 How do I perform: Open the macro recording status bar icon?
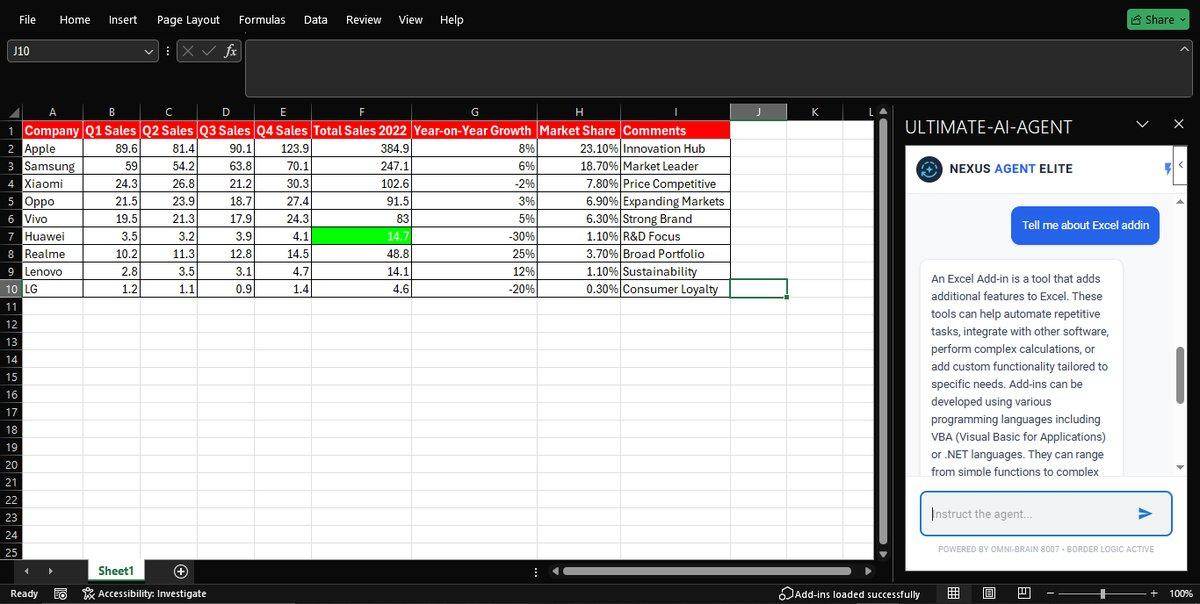60,594
